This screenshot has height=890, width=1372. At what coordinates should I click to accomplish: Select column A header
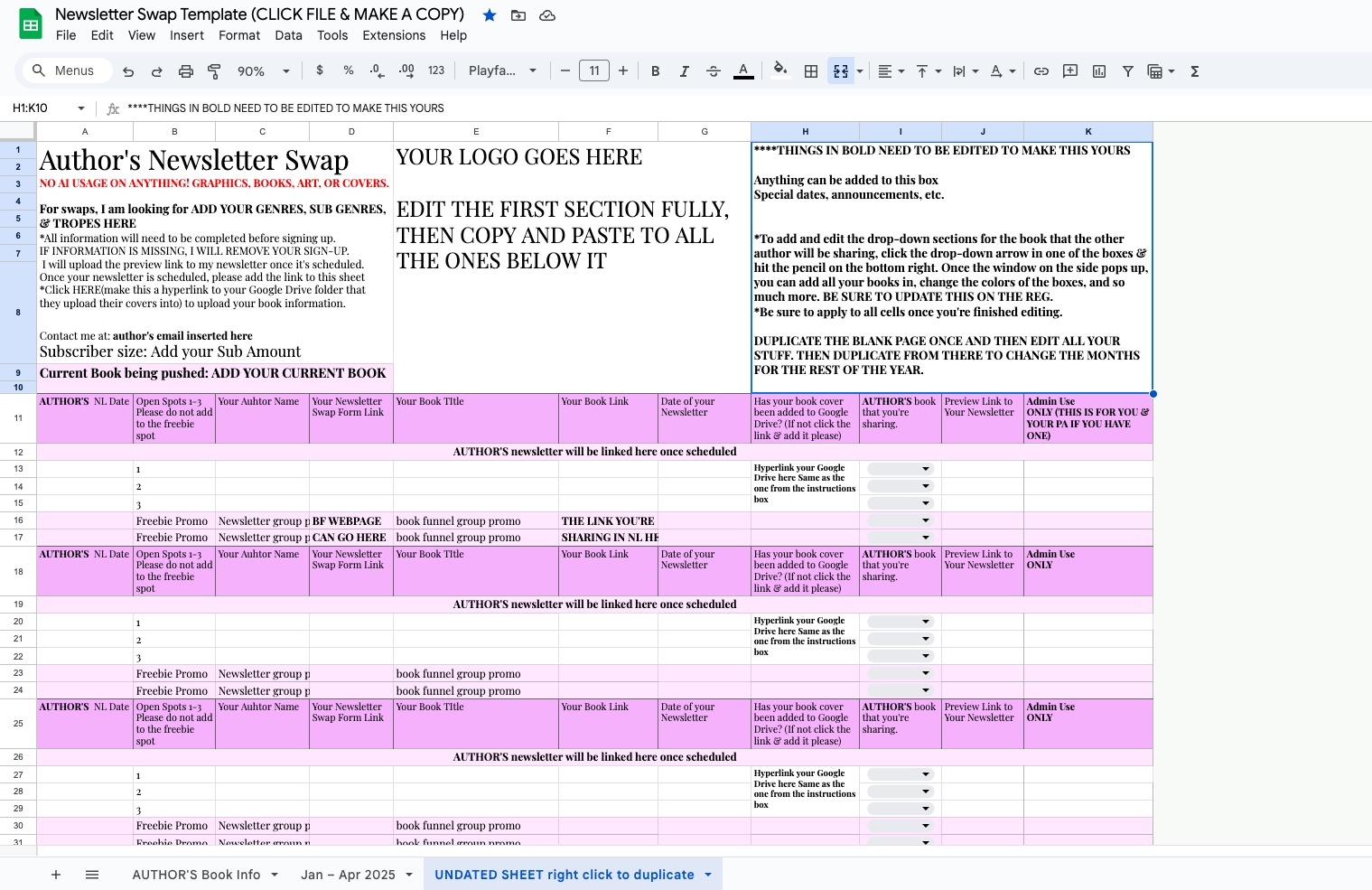pos(85,132)
